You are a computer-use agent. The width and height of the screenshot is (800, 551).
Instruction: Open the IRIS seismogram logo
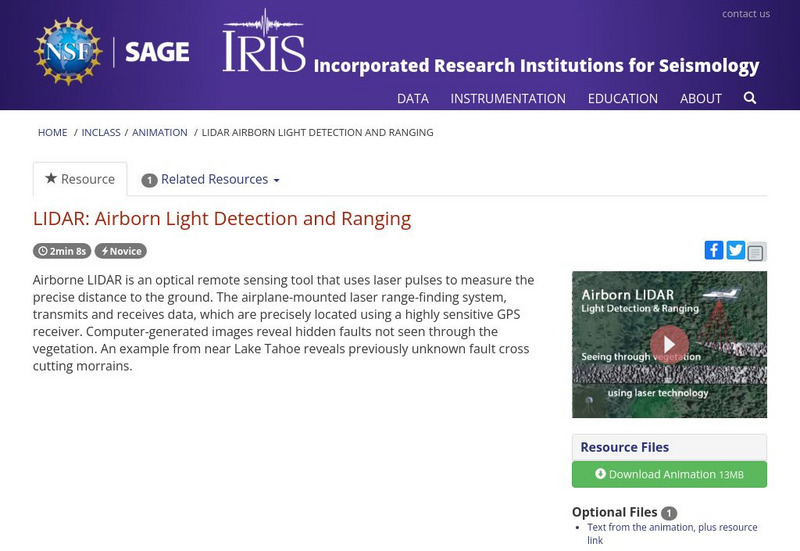pyautogui.click(x=264, y=41)
